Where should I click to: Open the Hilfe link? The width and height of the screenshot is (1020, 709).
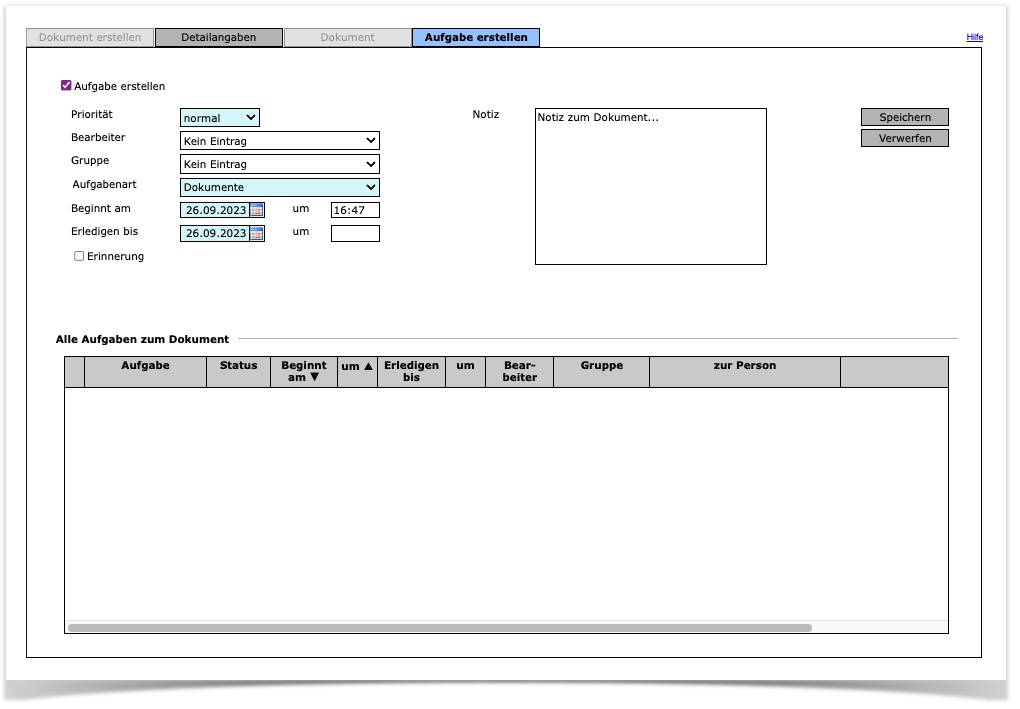click(974, 37)
